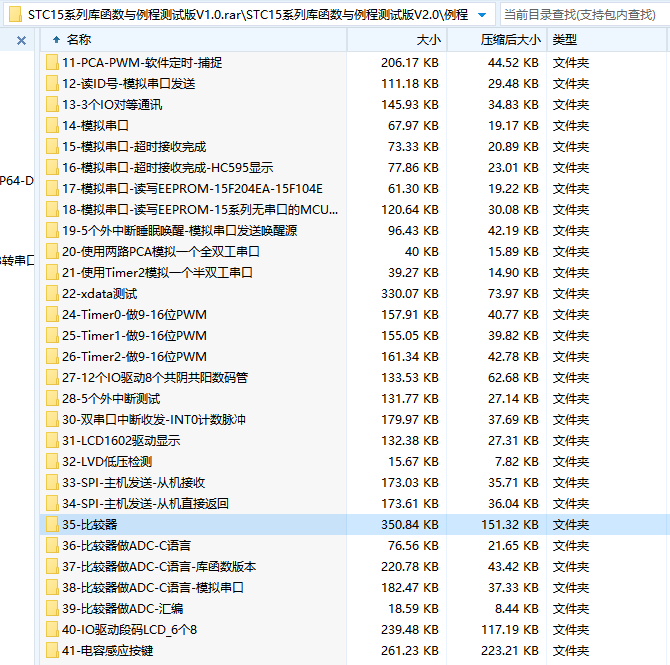Select folder name 41-电容感应按键

click(108, 650)
